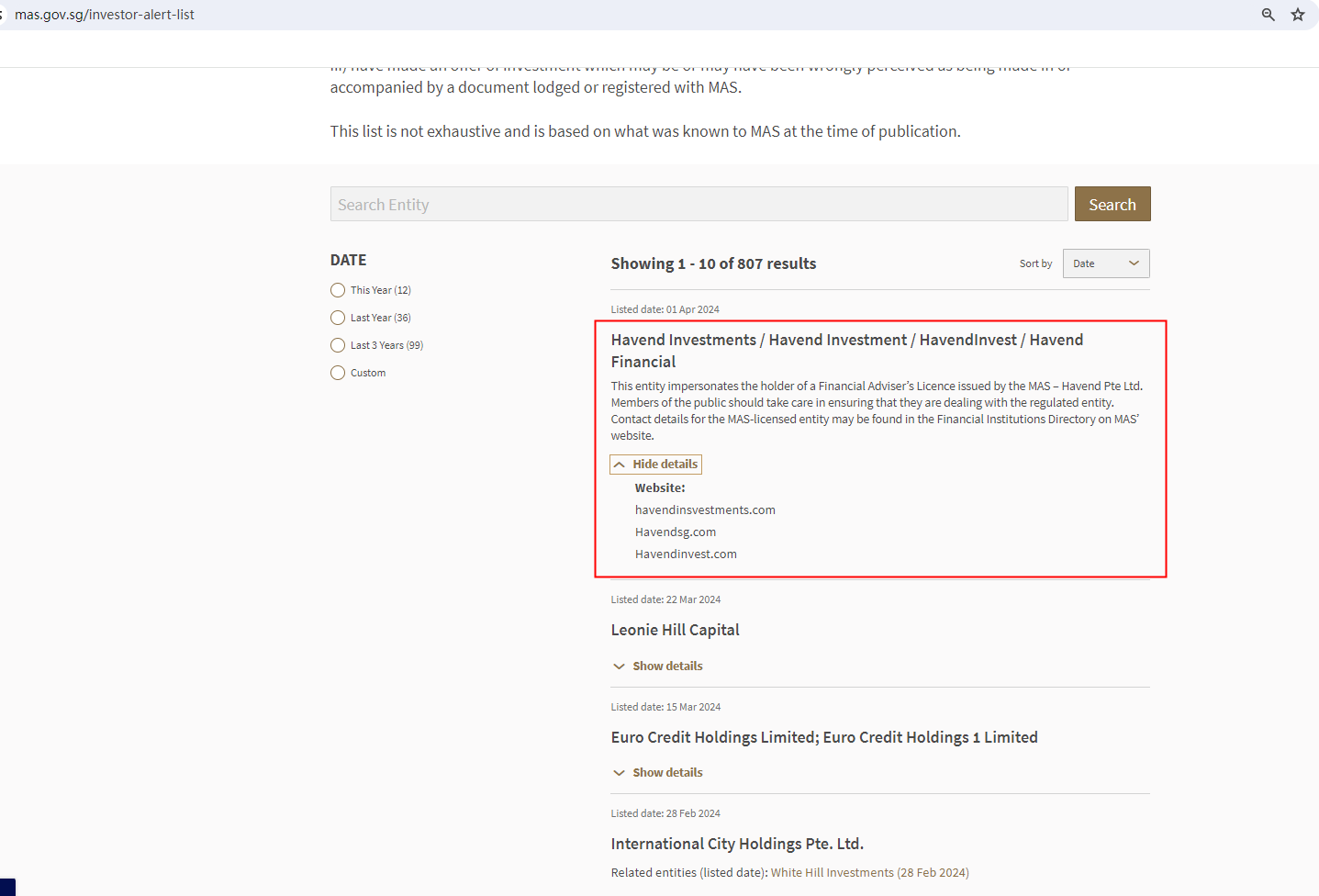Click the chevron beside Hide details
The width and height of the screenshot is (1319, 896).
620,465
